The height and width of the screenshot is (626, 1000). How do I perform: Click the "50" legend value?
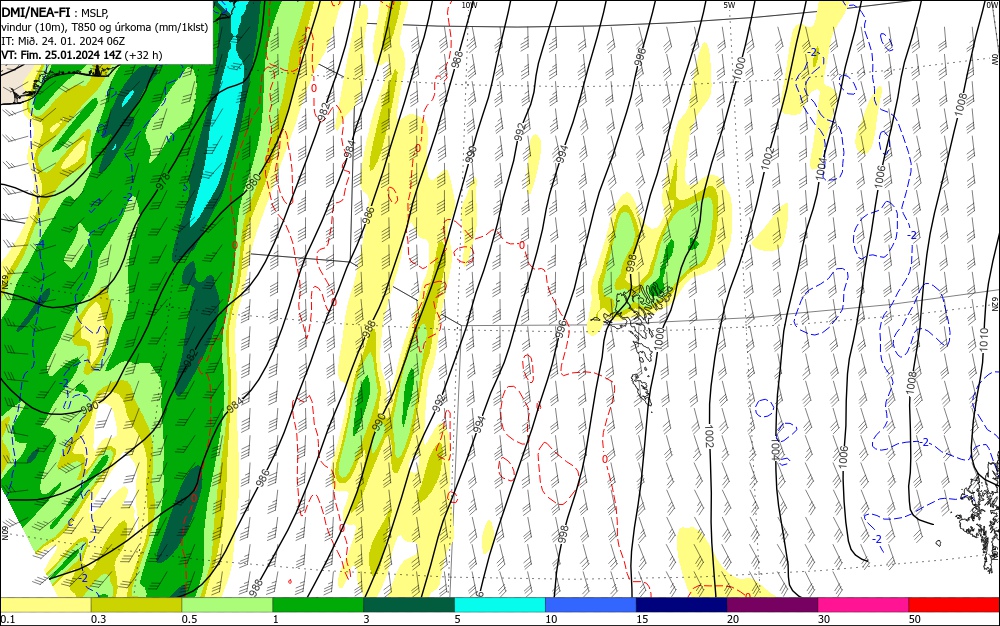(915, 619)
